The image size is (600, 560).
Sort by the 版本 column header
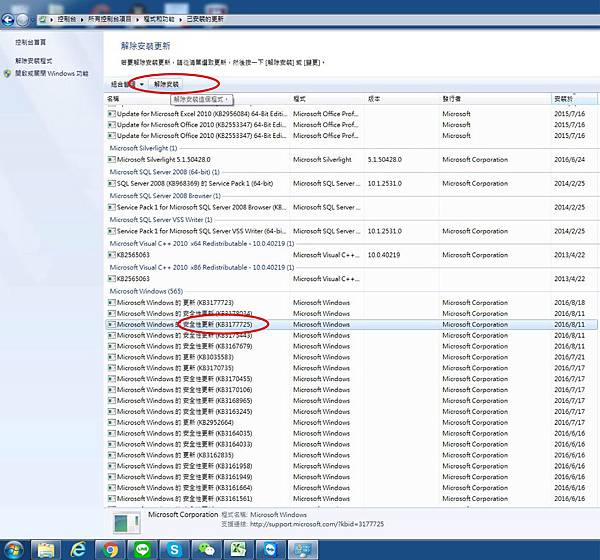tap(401, 99)
